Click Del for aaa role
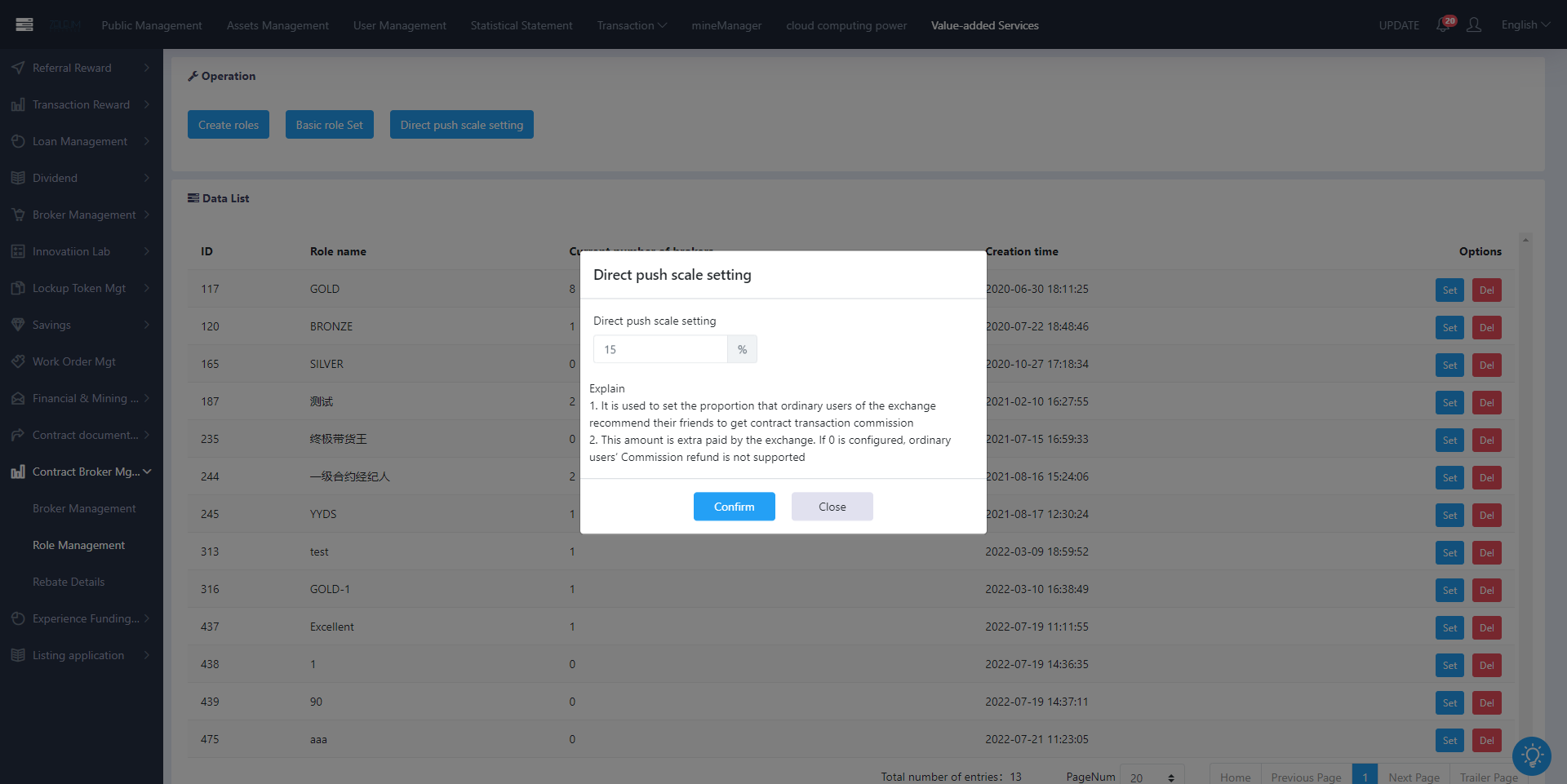The height and width of the screenshot is (784, 1567). [1487, 741]
